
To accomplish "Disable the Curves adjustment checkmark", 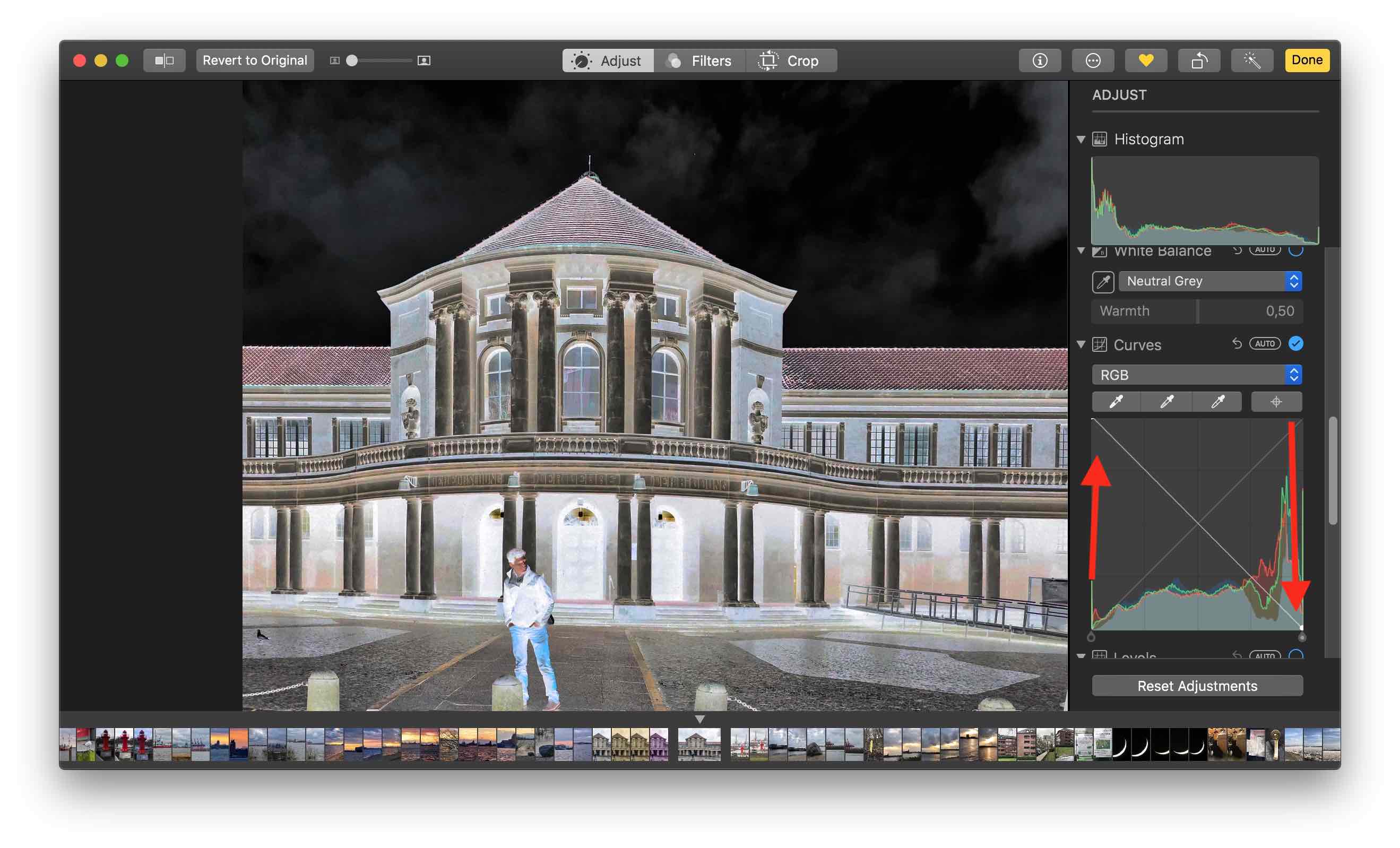I will (x=1295, y=343).
